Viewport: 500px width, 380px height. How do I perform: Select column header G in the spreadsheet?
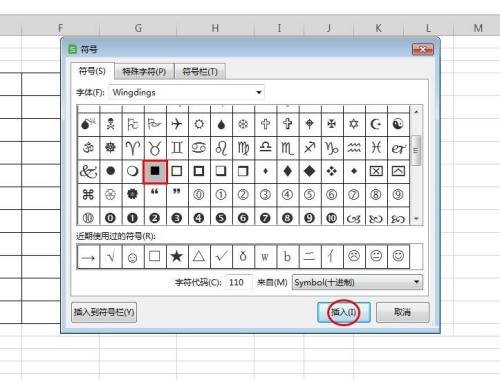click(138, 28)
